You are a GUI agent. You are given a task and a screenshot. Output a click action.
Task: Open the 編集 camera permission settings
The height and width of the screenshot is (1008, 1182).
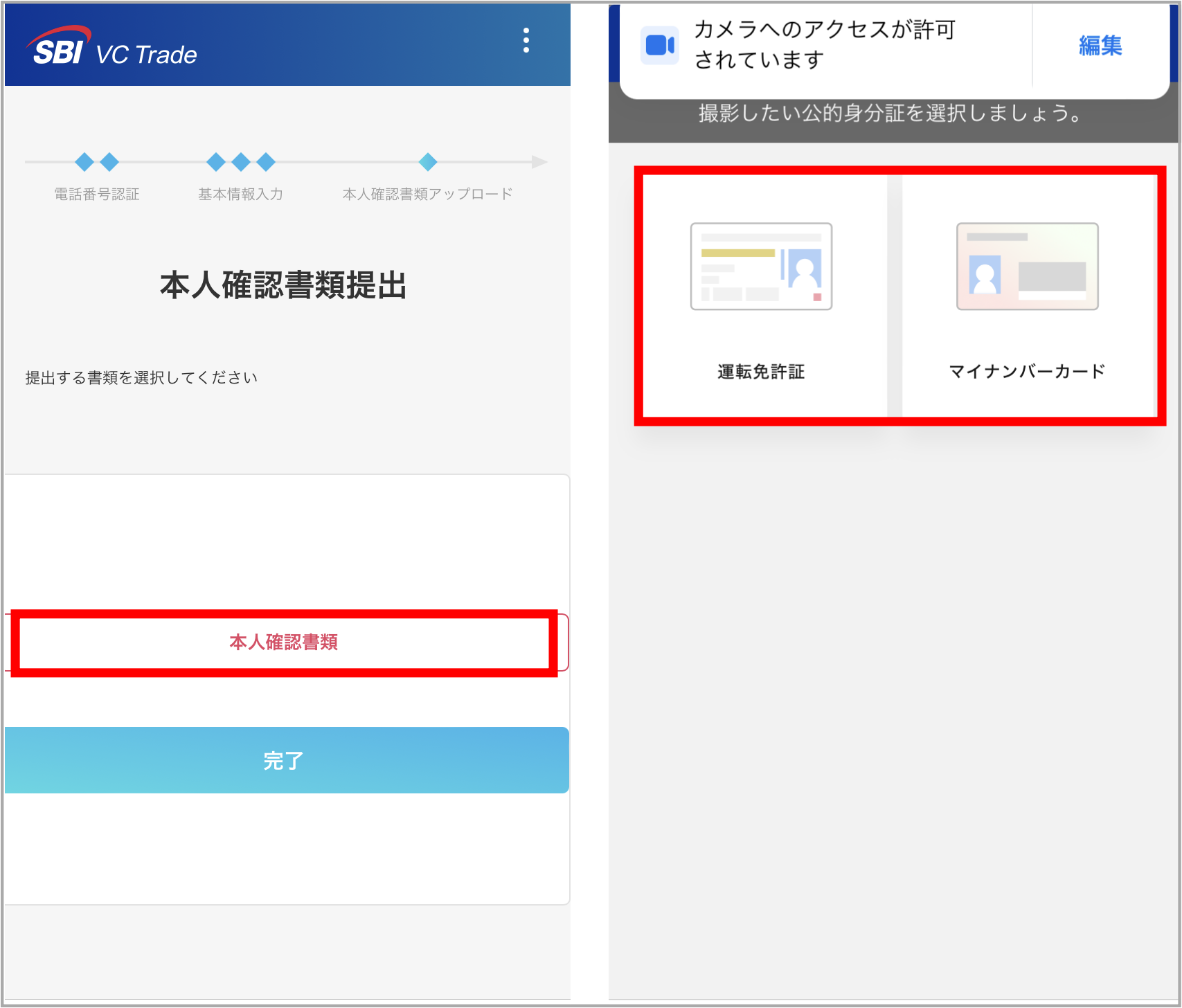[x=1099, y=45]
